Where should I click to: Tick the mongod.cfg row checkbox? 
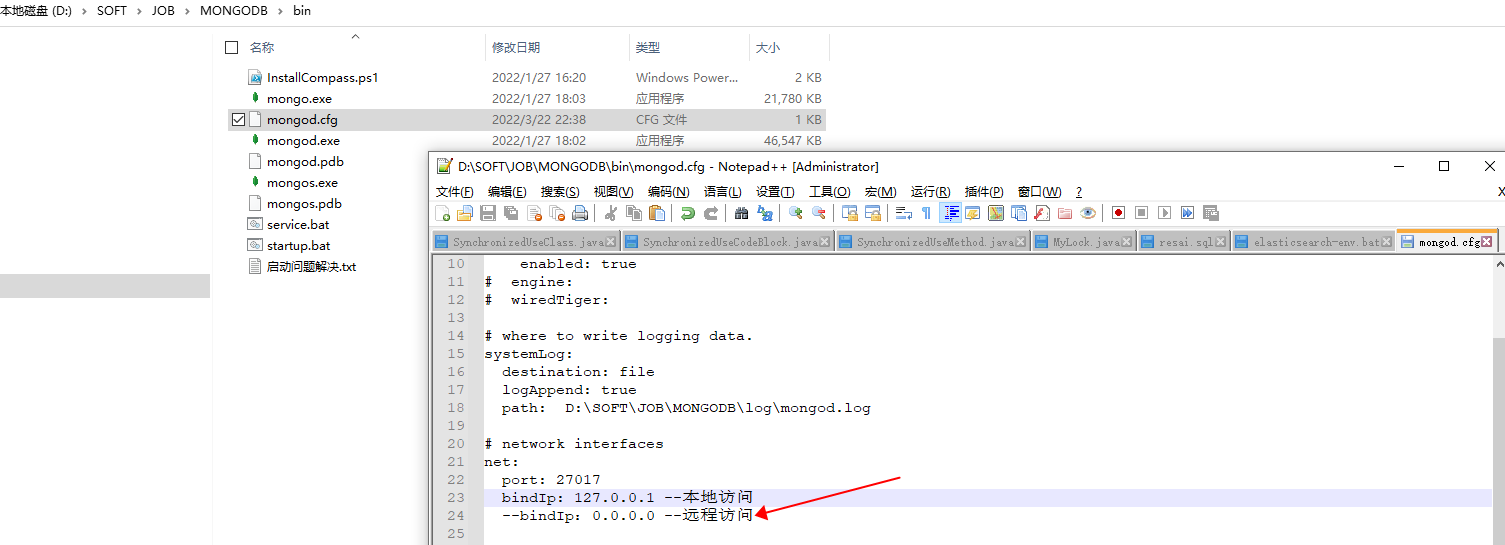pos(238,119)
